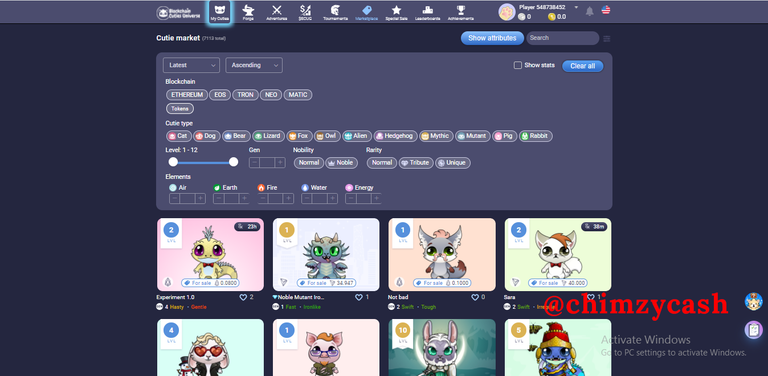This screenshot has height=376, width=768.
Task: Open Adventures crossed swords icon
Action: [277, 10]
